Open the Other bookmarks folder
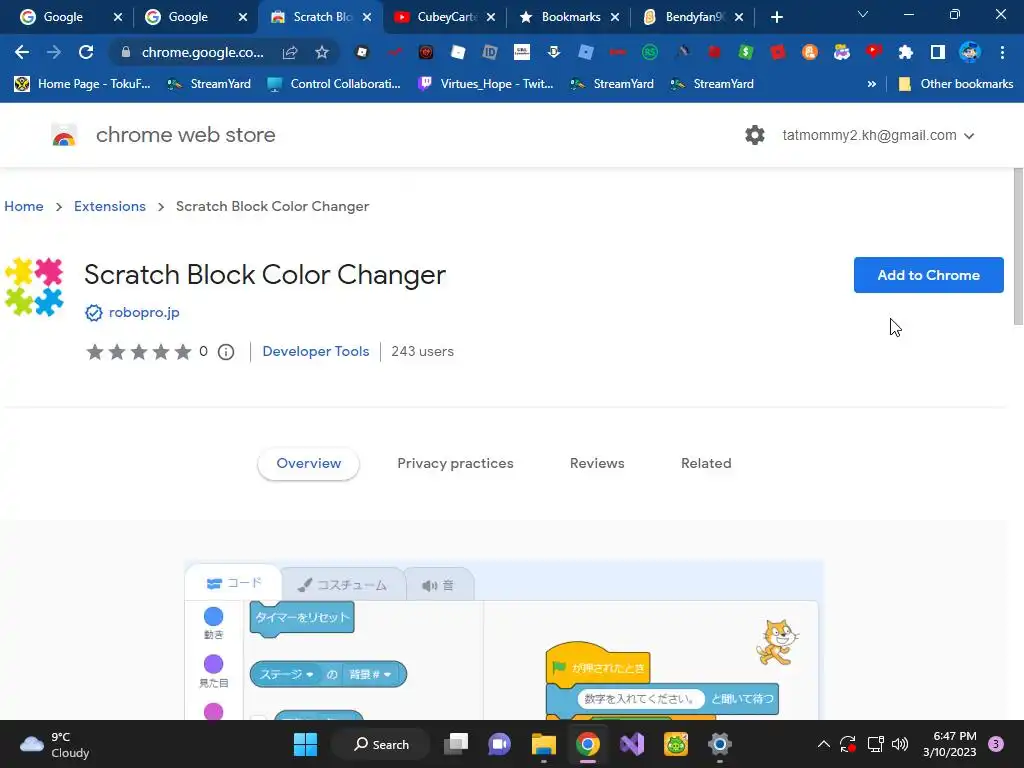Image resolution: width=1024 pixels, height=768 pixels. click(x=956, y=84)
